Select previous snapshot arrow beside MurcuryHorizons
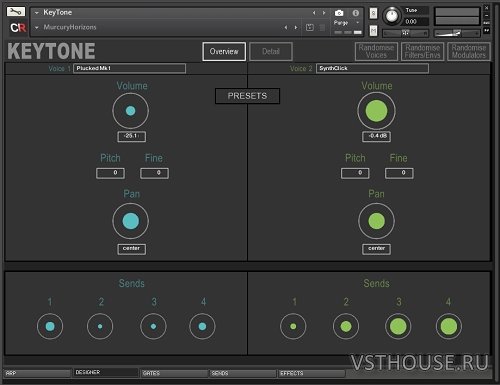Viewport: 500px width, 385px height. pos(286,27)
